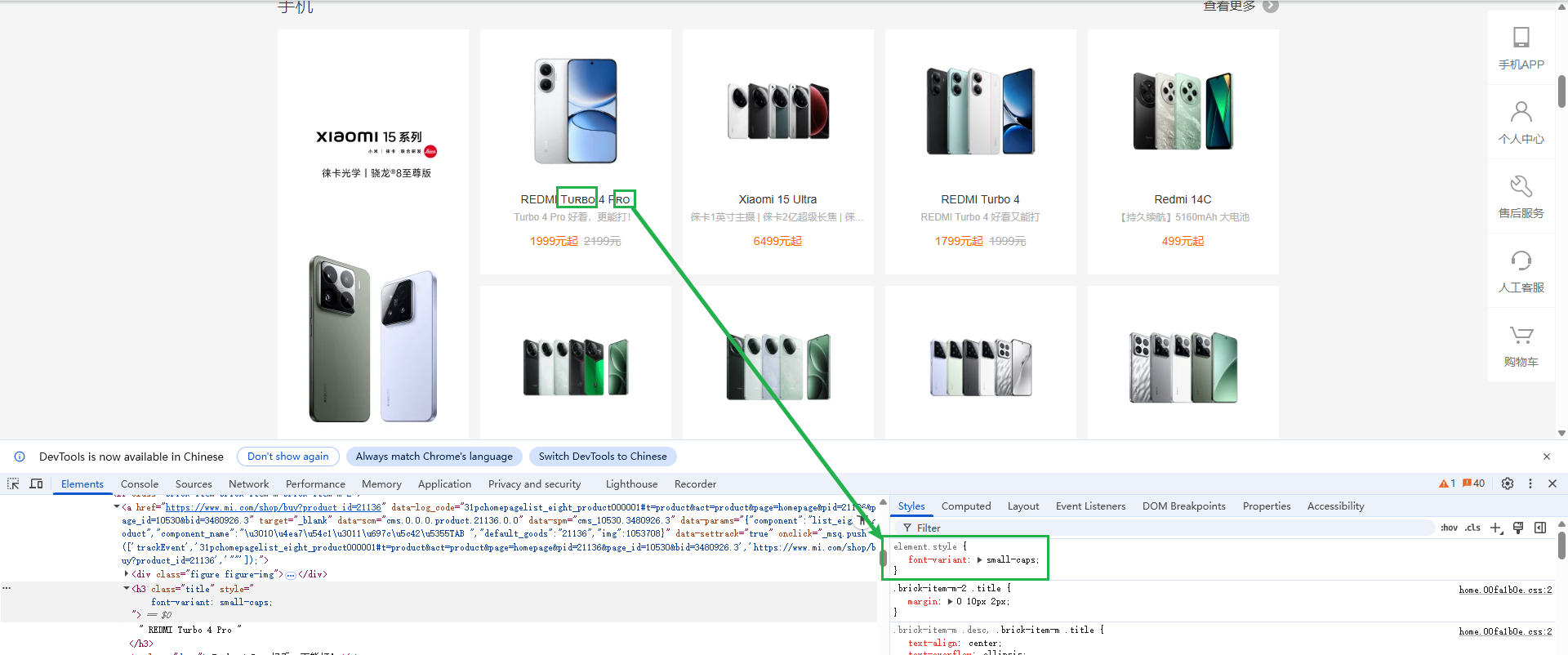Open the mi.com href link in DOM

(273, 507)
